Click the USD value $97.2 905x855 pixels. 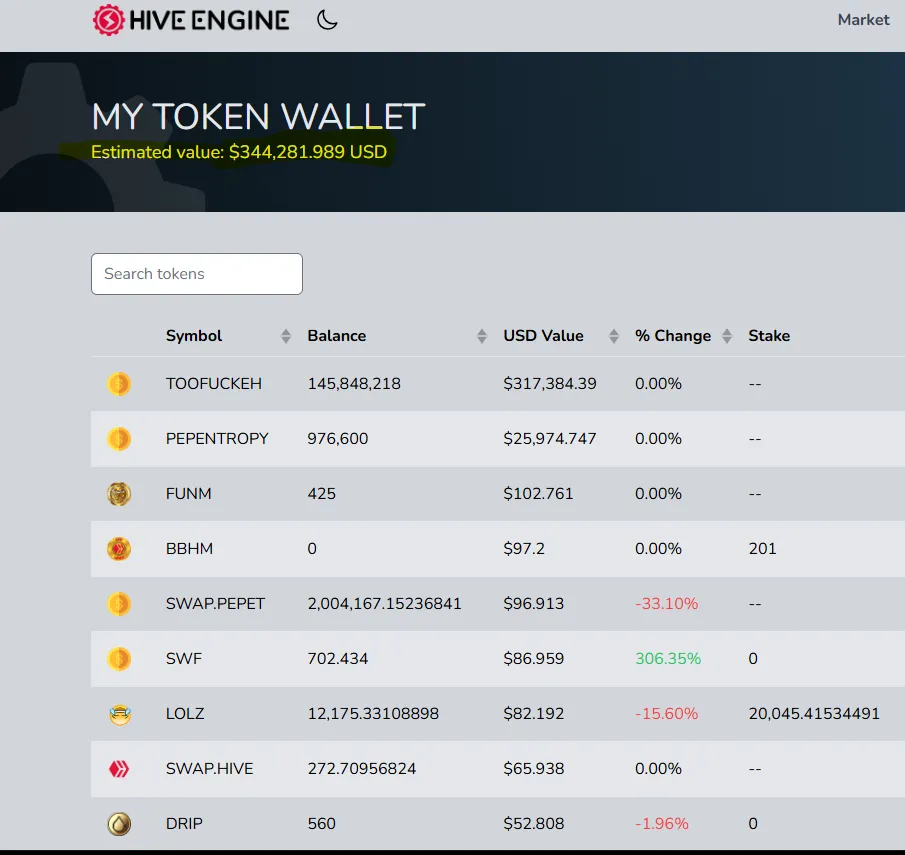[523, 548]
